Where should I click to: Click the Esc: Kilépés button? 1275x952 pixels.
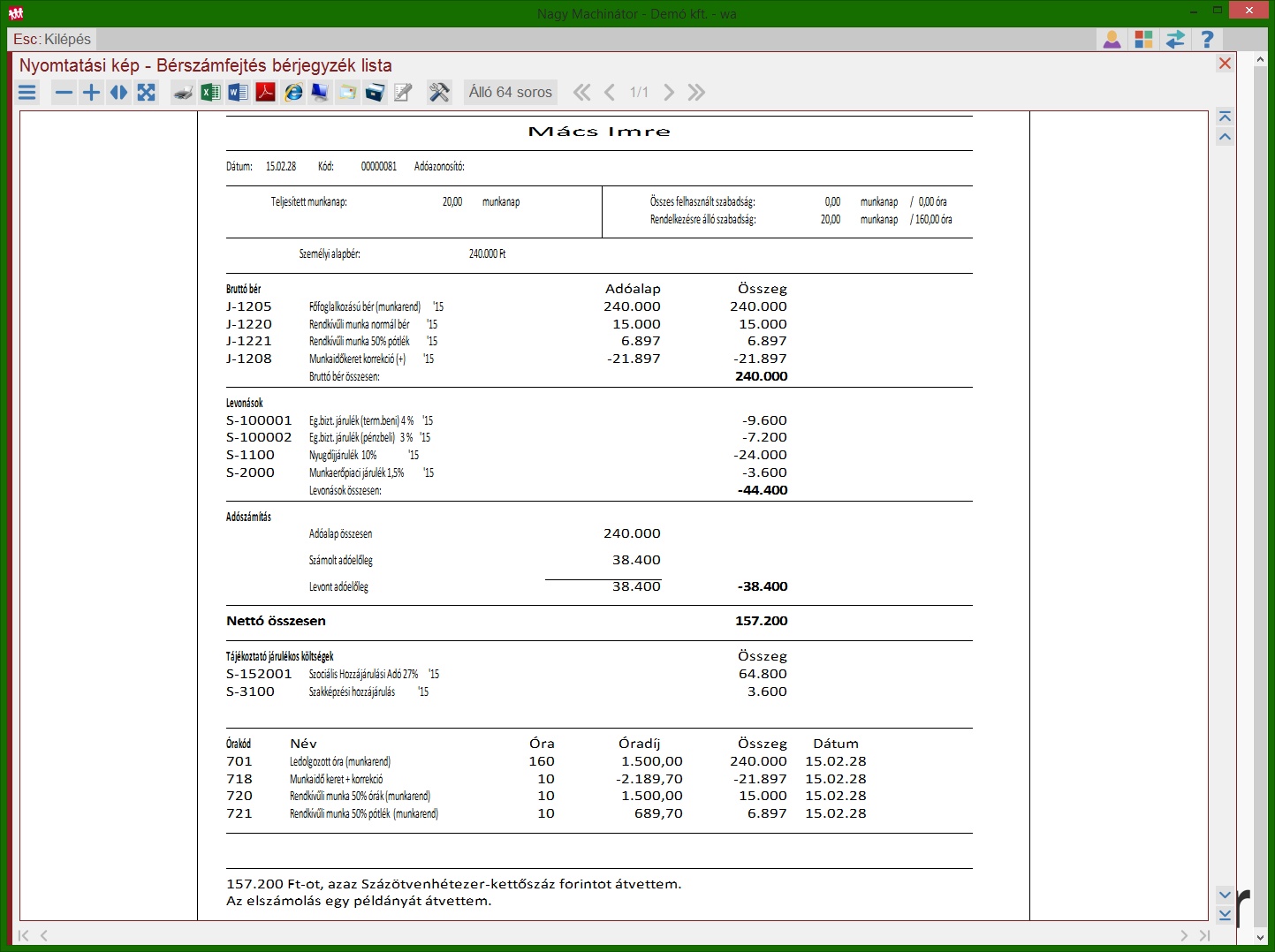point(51,40)
